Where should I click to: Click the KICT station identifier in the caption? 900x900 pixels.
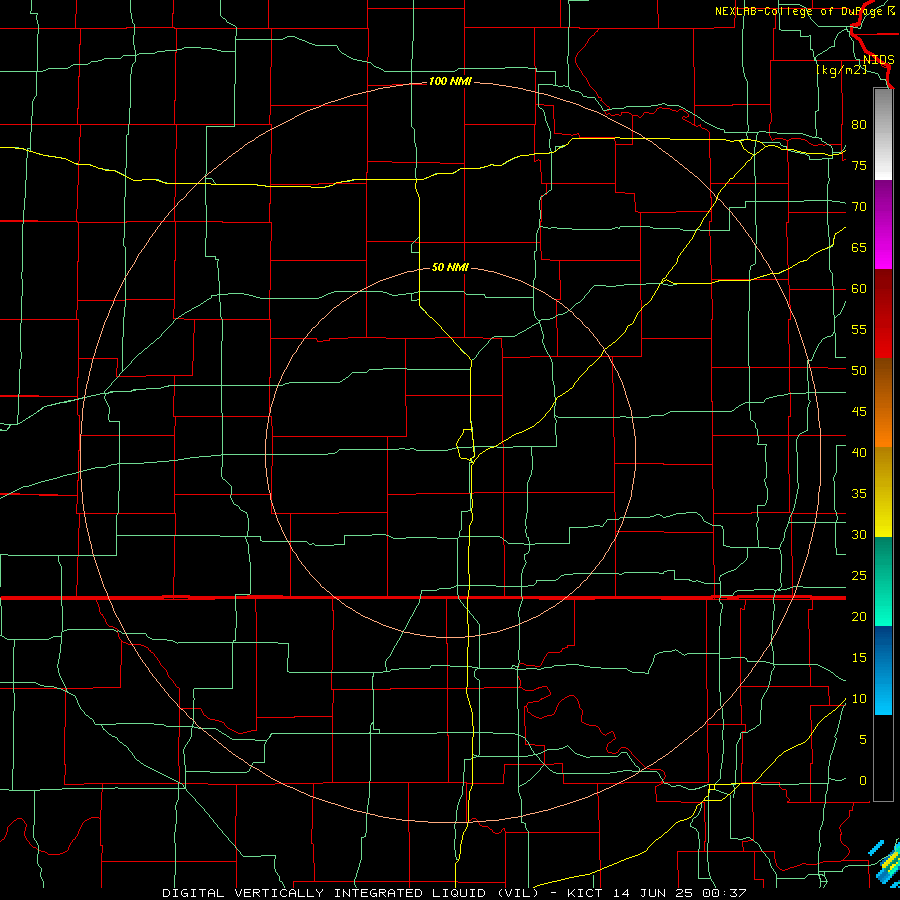tap(587, 893)
